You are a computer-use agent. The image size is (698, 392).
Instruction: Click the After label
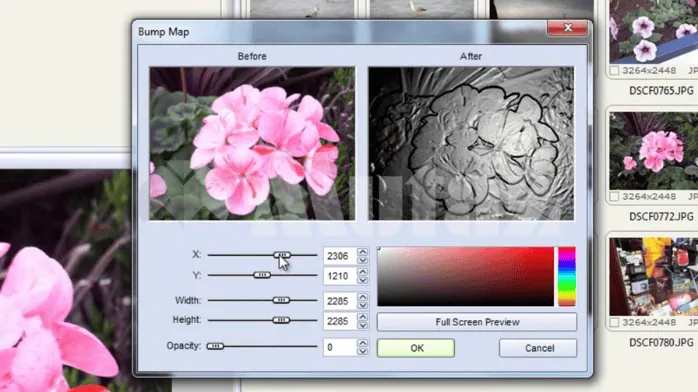tap(471, 57)
